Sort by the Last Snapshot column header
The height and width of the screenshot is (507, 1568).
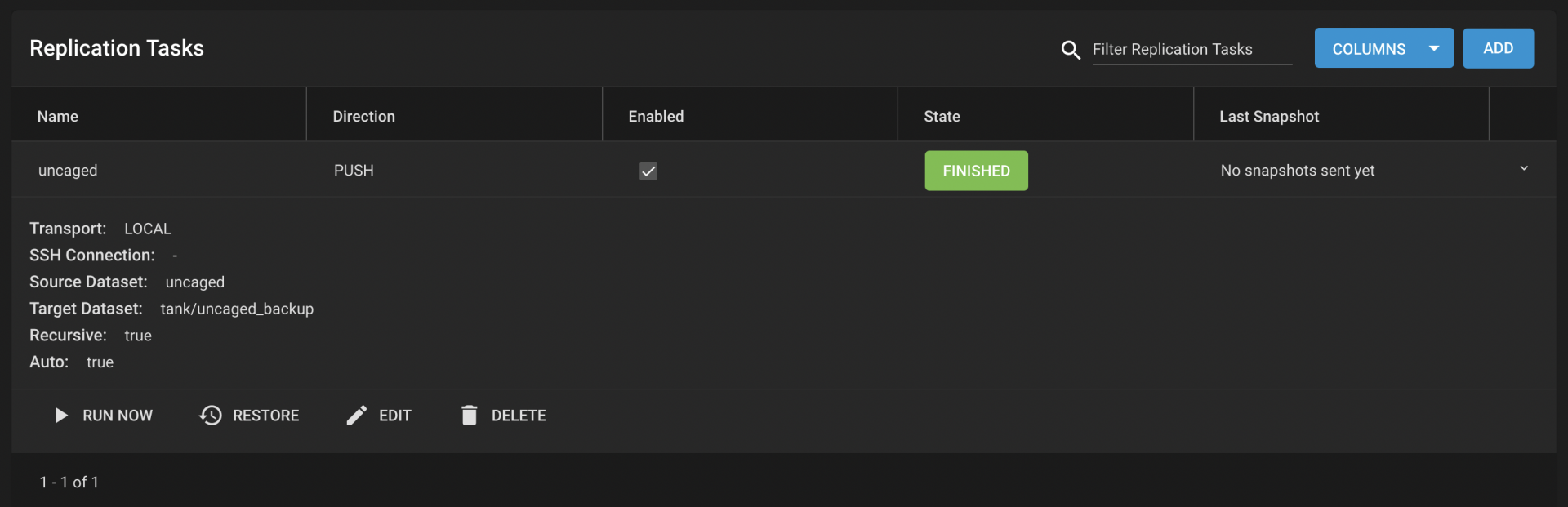(1269, 117)
